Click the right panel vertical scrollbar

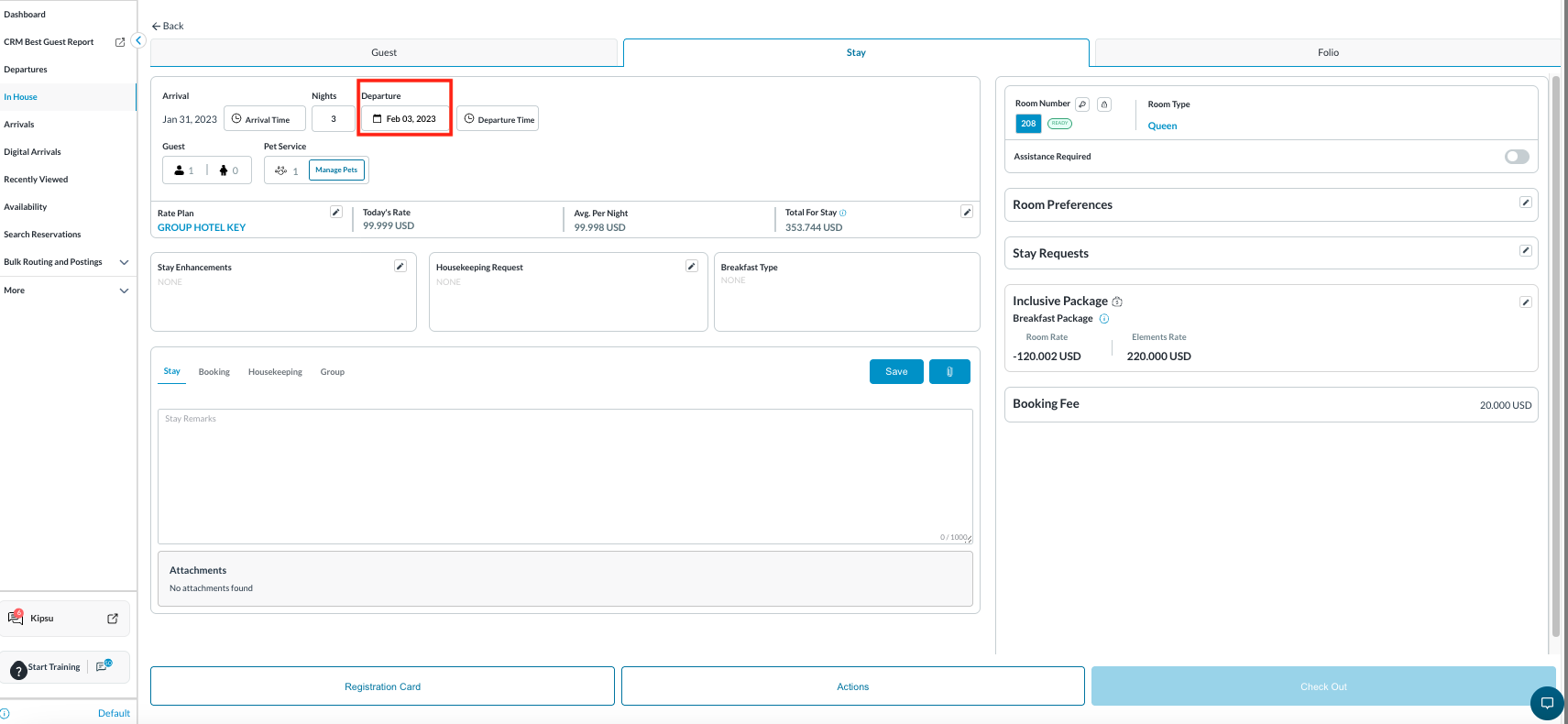click(x=1555, y=357)
